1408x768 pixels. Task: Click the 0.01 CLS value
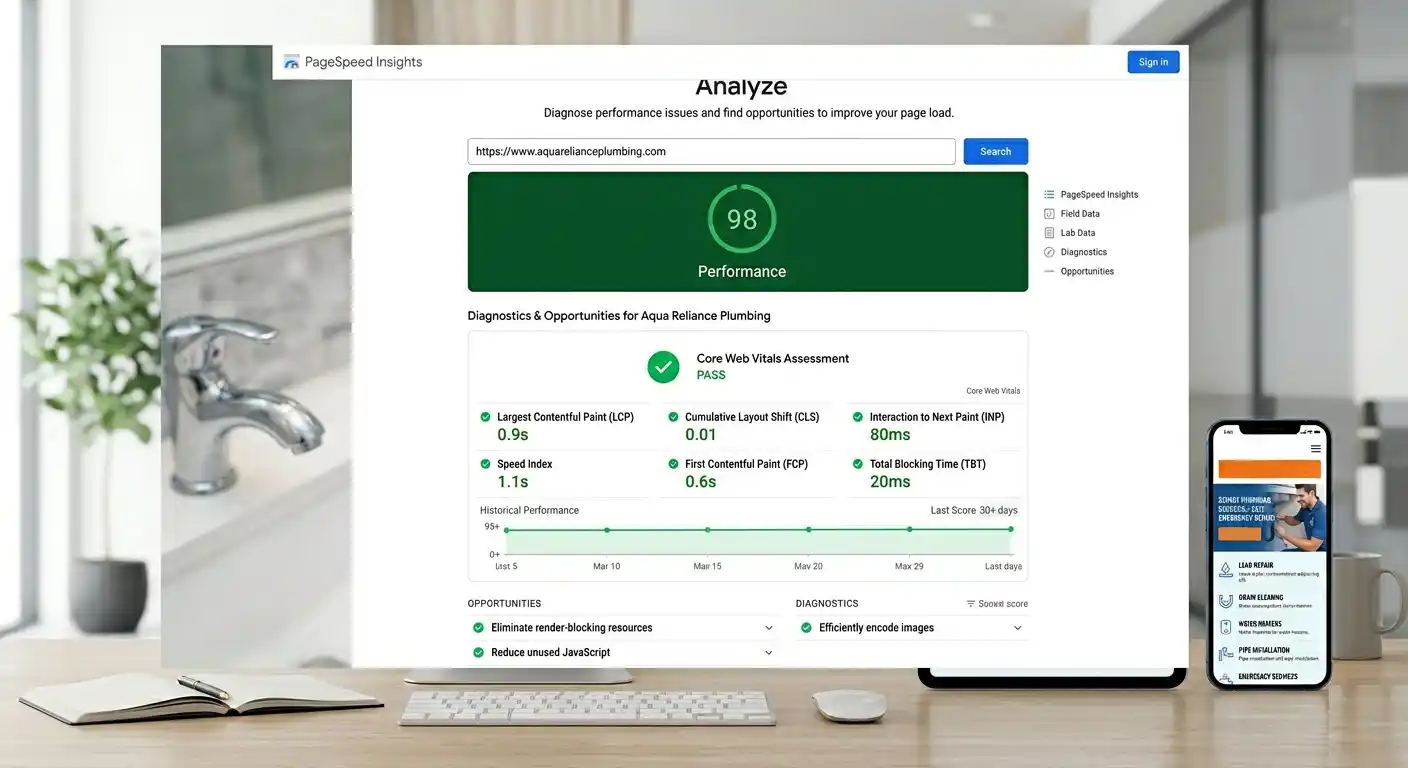[x=701, y=435]
